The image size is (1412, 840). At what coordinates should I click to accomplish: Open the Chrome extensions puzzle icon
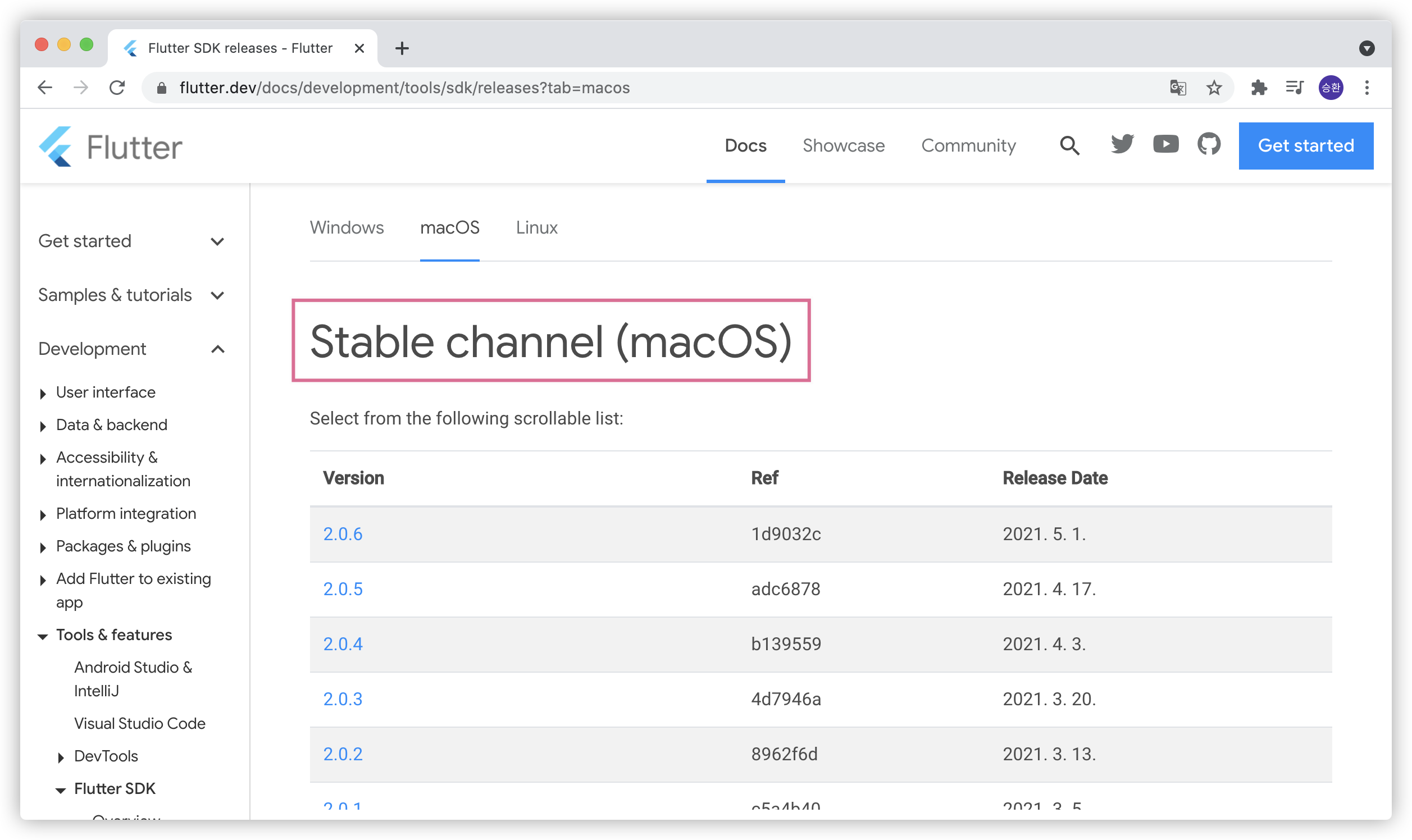tap(1259, 88)
